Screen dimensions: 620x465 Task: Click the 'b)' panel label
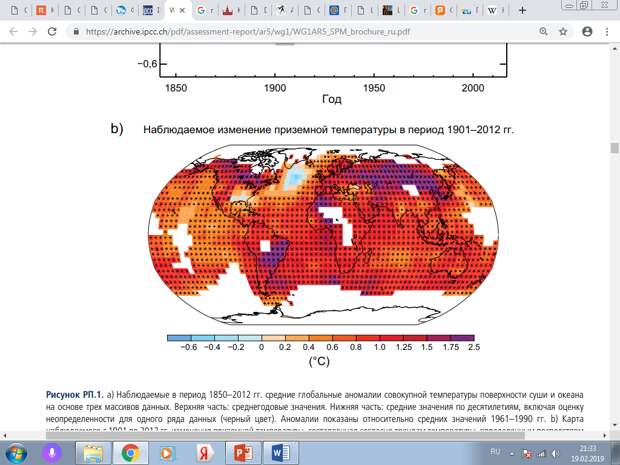point(117,129)
